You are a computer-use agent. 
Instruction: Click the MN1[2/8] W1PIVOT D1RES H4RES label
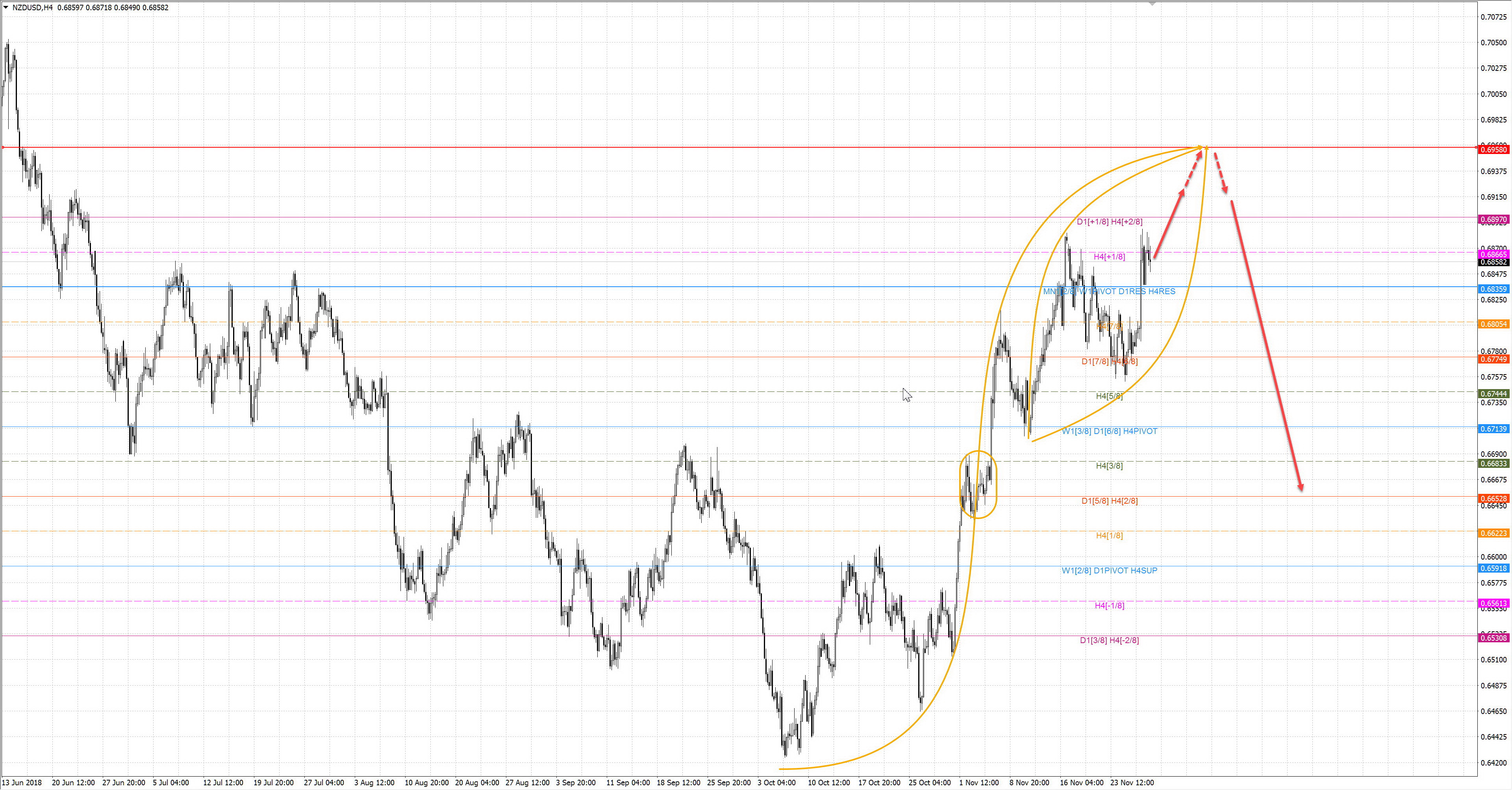pyautogui.click(x=1109, y=292)
